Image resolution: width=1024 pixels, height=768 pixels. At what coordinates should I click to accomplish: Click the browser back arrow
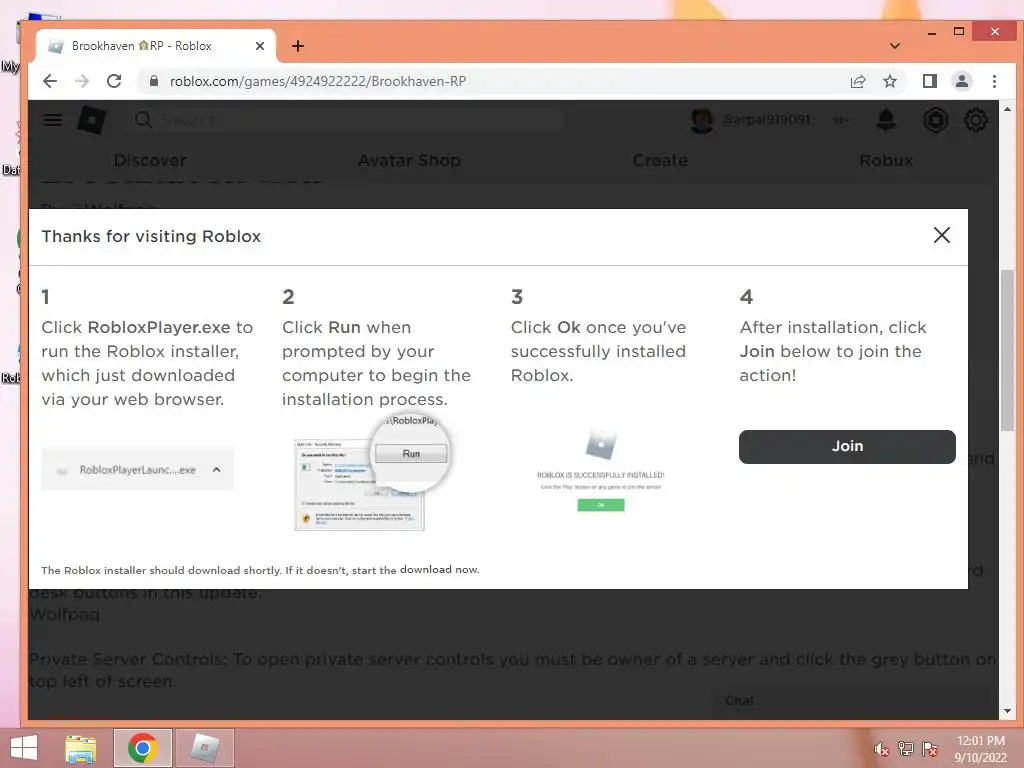pyautogui.click(x=50, y=81)
